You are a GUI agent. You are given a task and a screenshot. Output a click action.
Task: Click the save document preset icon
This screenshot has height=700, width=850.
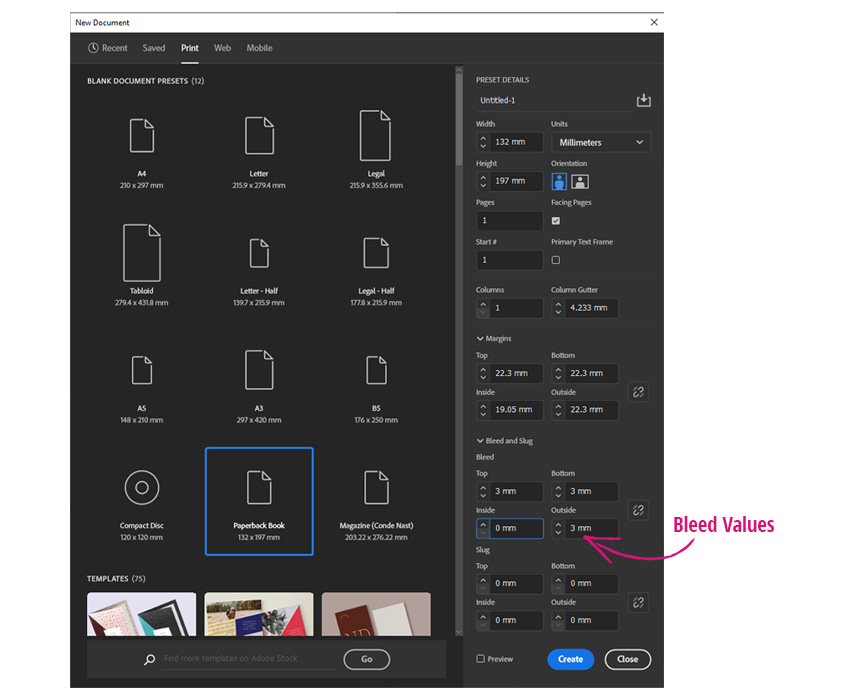(x=643, y=100)
